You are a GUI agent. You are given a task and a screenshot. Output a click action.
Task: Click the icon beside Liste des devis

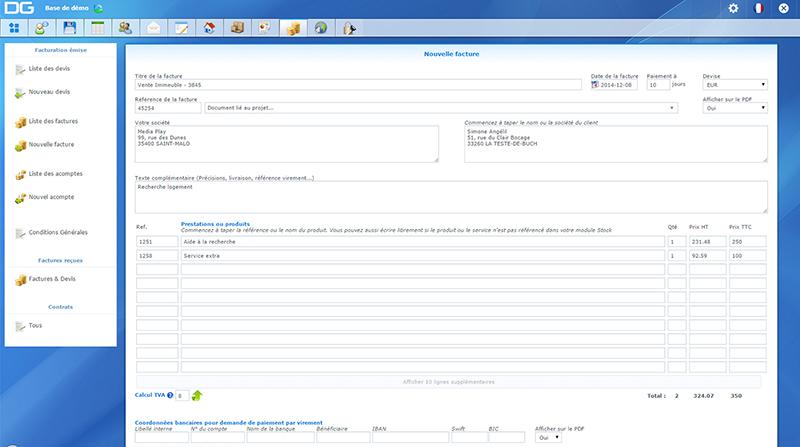point(20,69)
